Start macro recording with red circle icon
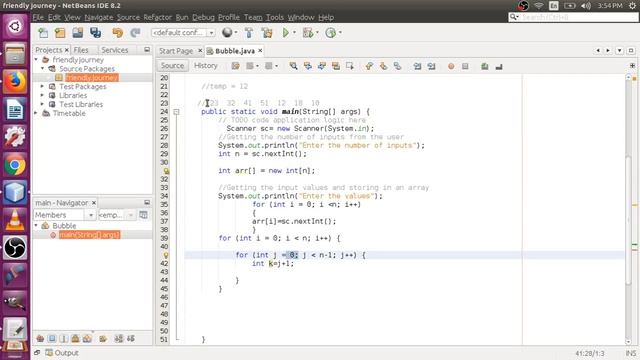The width and height of the screenshot is (640, 360). (451, 66)
